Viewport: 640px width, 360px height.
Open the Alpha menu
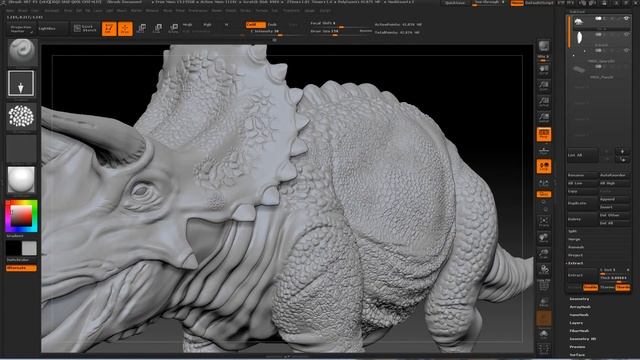tap(9, 11)
